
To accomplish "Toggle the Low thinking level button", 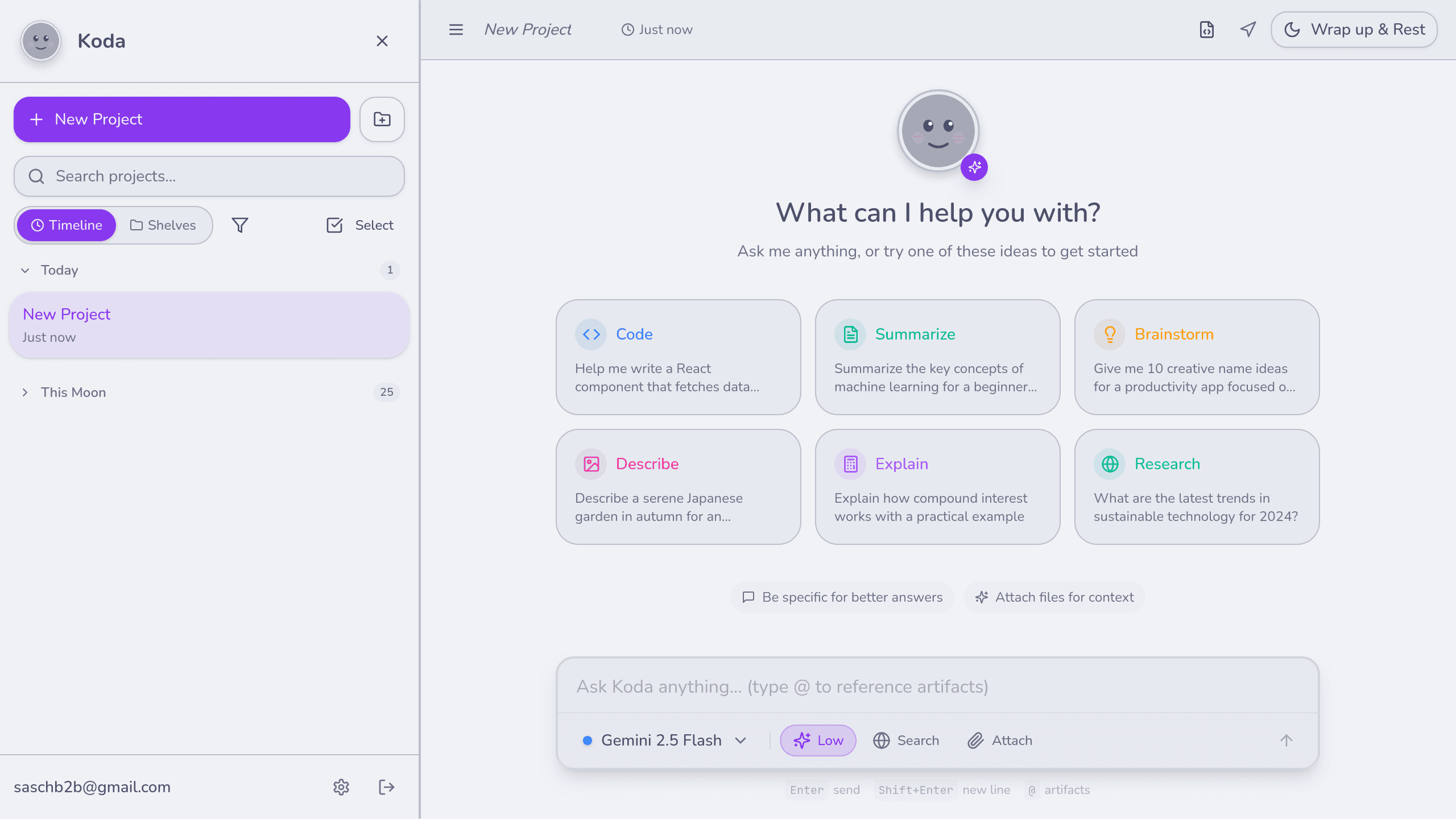I will click(x=818, y=741).
